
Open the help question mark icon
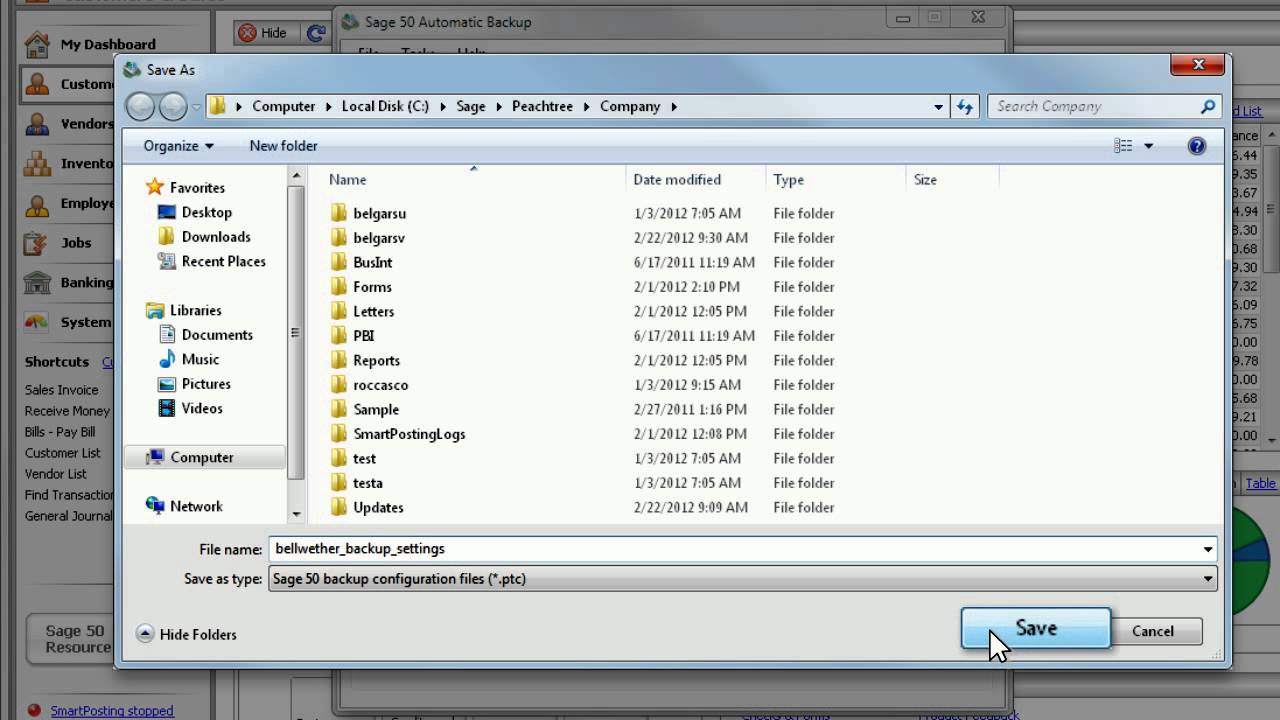pos(1197,146)
